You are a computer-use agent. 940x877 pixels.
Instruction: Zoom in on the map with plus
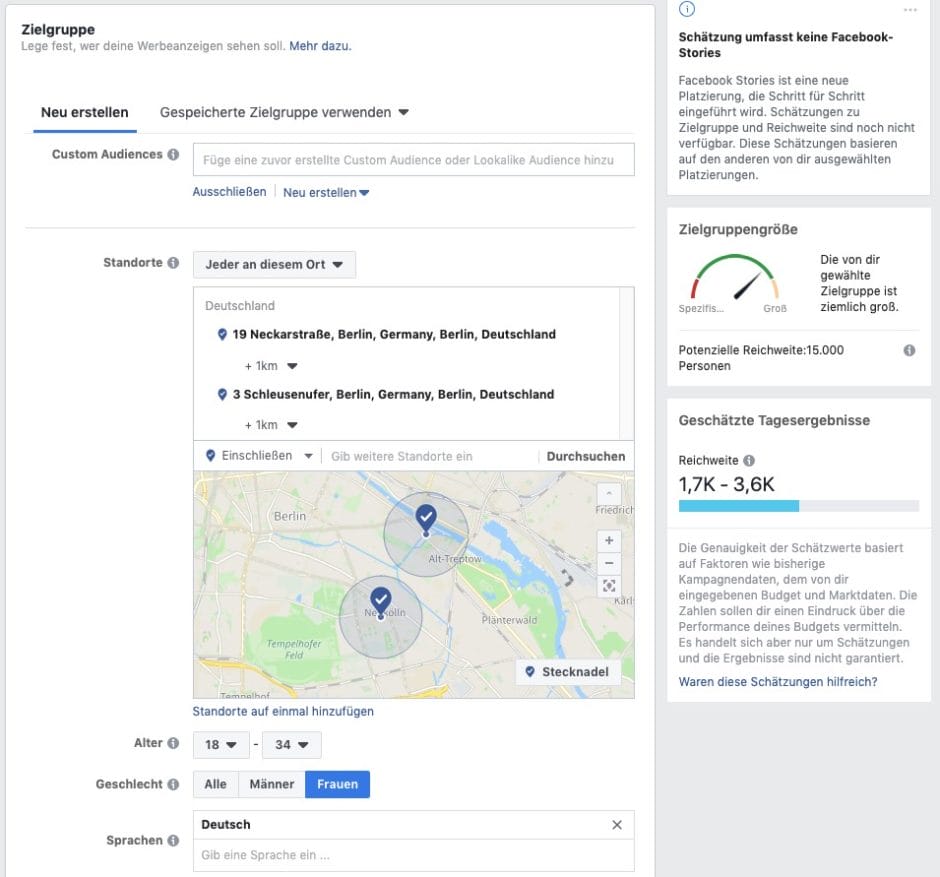(x=608, y=540)
